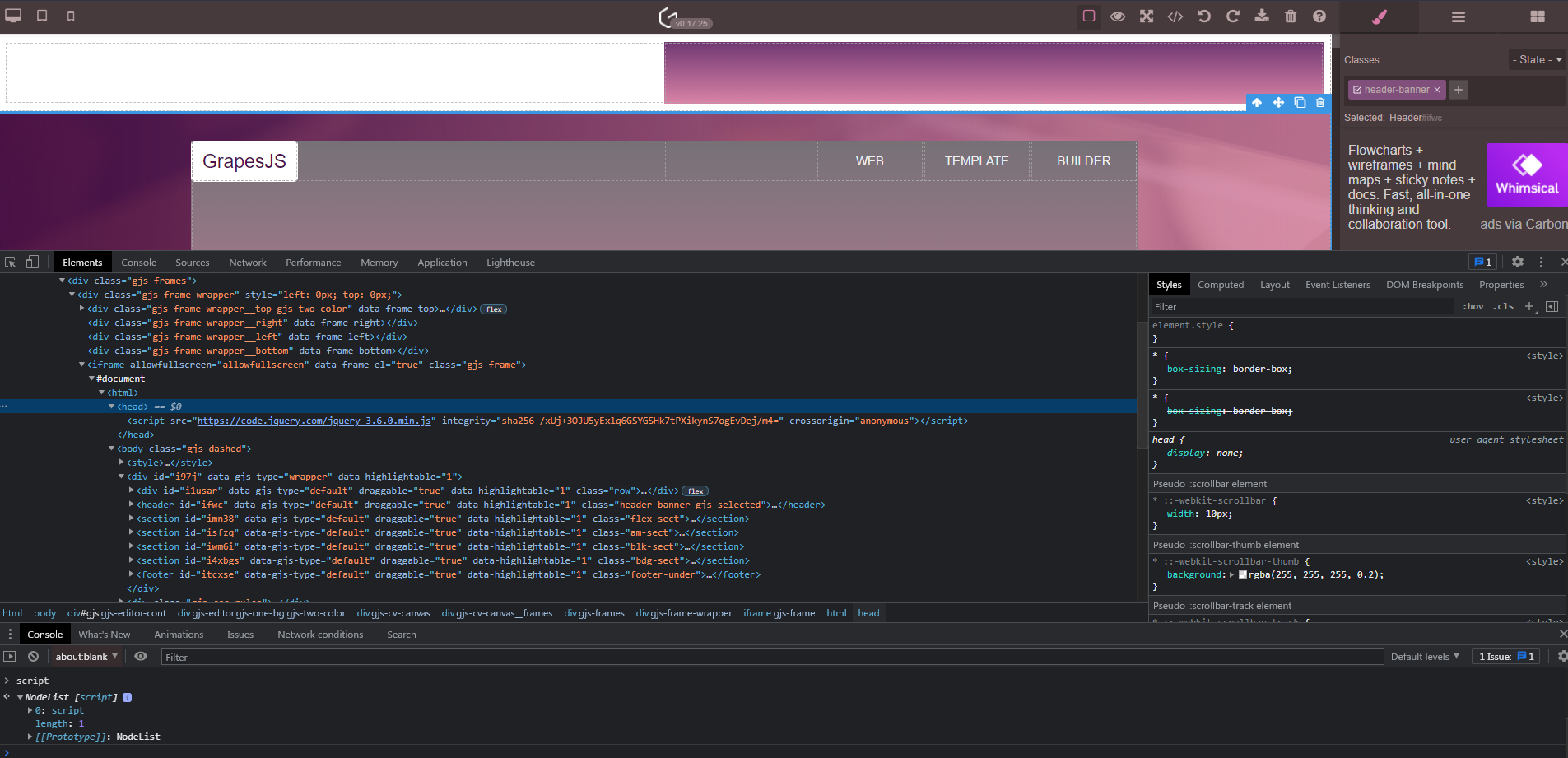Open about:blank context dropdown
The height and width of the screenshot is (758, 1568).
click(x=86, y=657)
